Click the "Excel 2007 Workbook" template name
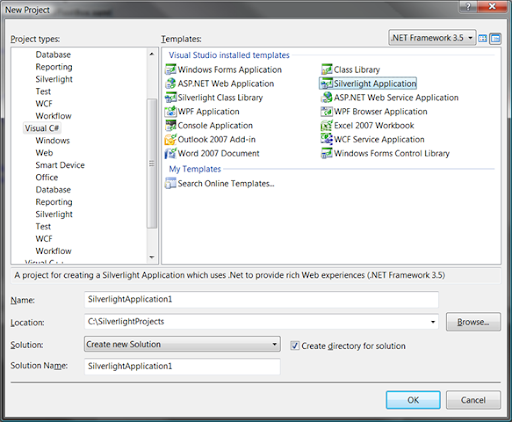512x422 pixels. click(374, 125)
